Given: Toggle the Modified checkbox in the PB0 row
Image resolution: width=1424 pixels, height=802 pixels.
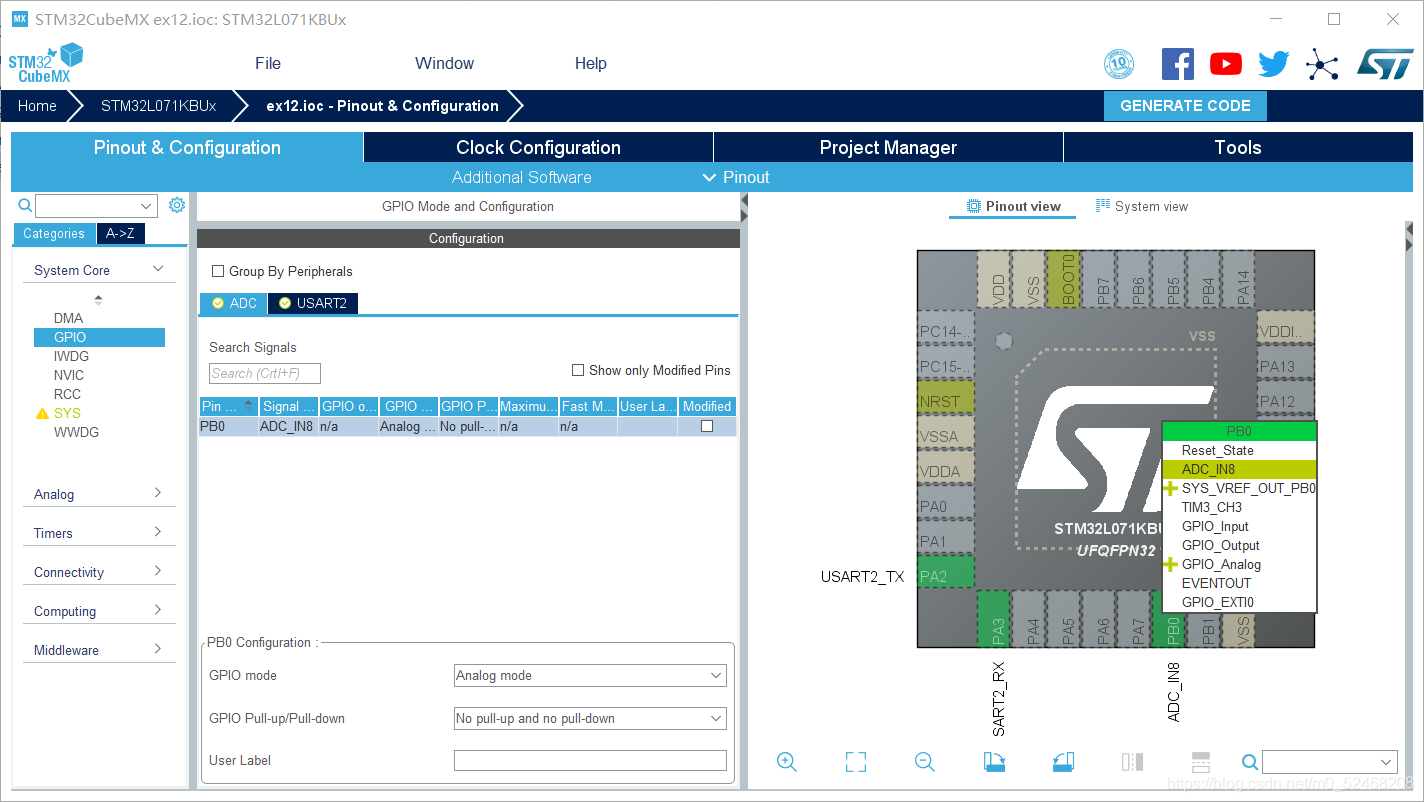Looking at the screenshot, I should pos(707,426).
